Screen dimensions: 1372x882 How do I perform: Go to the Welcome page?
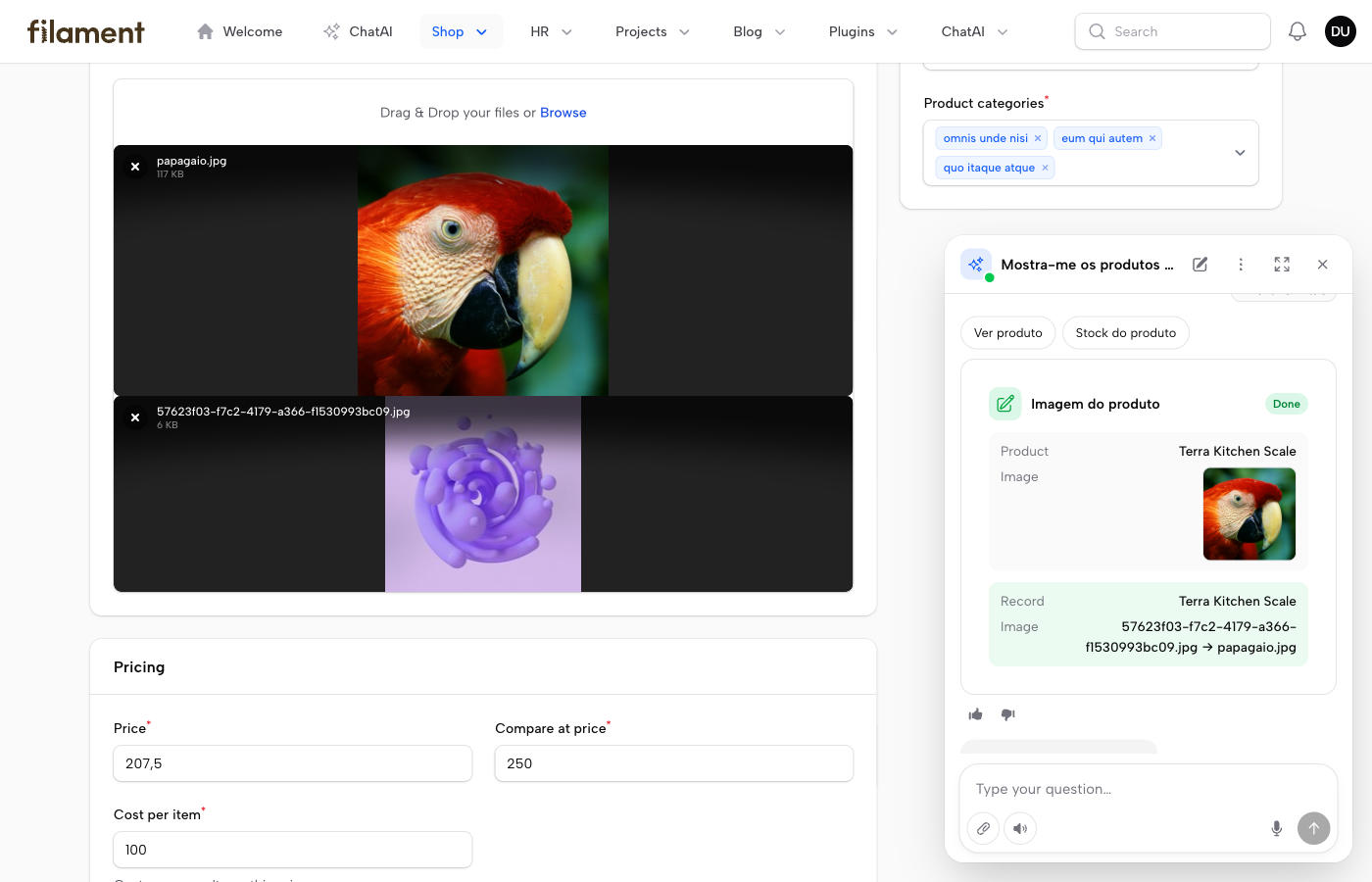240,31
